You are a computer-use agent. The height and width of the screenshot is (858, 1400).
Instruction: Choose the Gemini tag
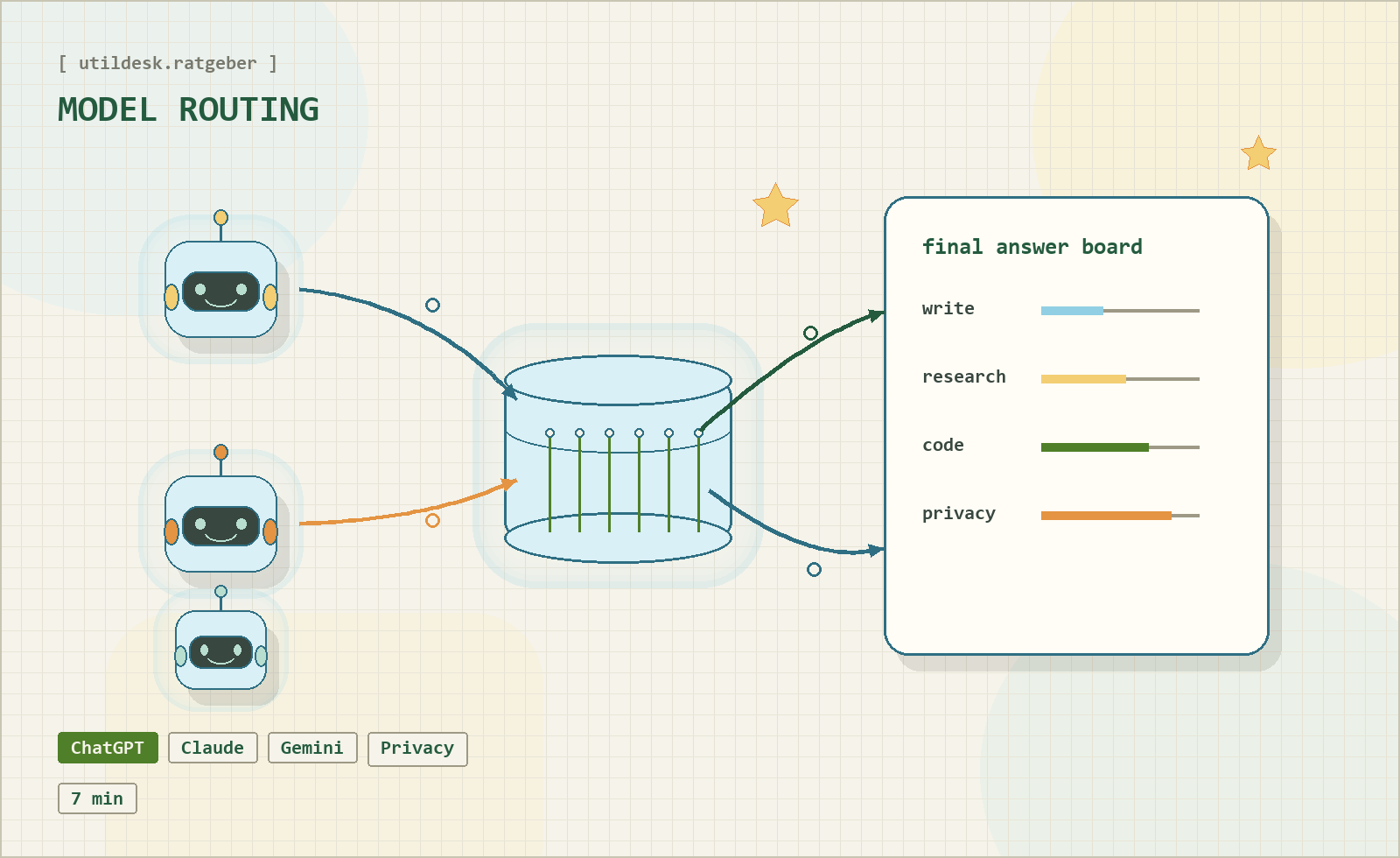click(x=312, y=748)
